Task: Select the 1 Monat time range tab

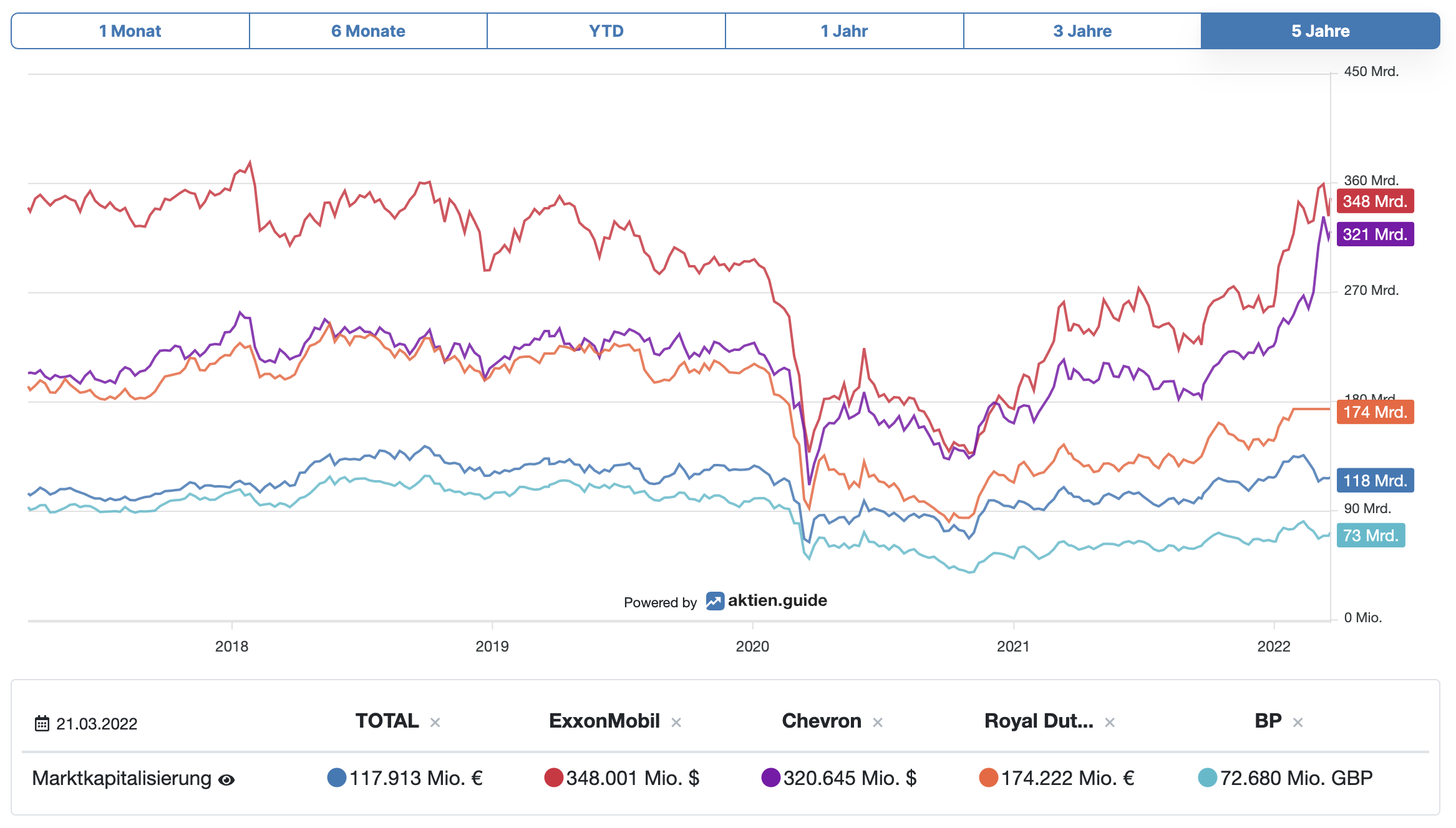Action: (130, 31)
